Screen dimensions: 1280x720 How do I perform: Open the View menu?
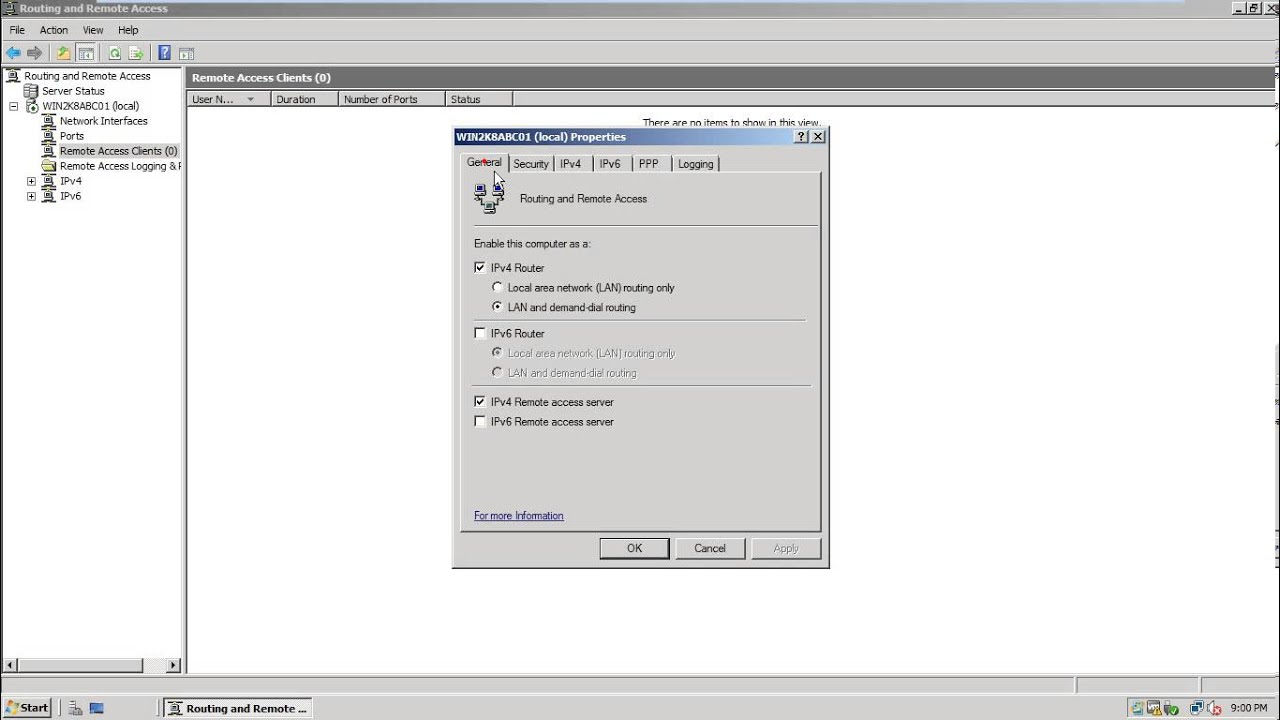(x=93, y=30)
